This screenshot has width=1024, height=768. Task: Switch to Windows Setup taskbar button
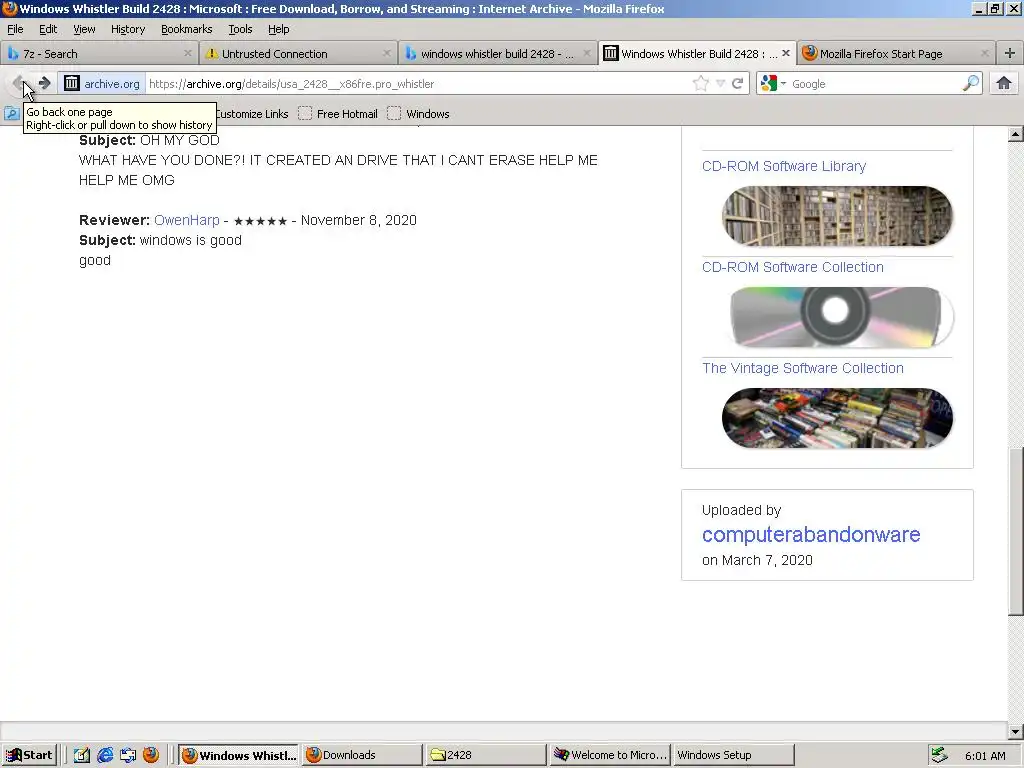pos(734,755)
